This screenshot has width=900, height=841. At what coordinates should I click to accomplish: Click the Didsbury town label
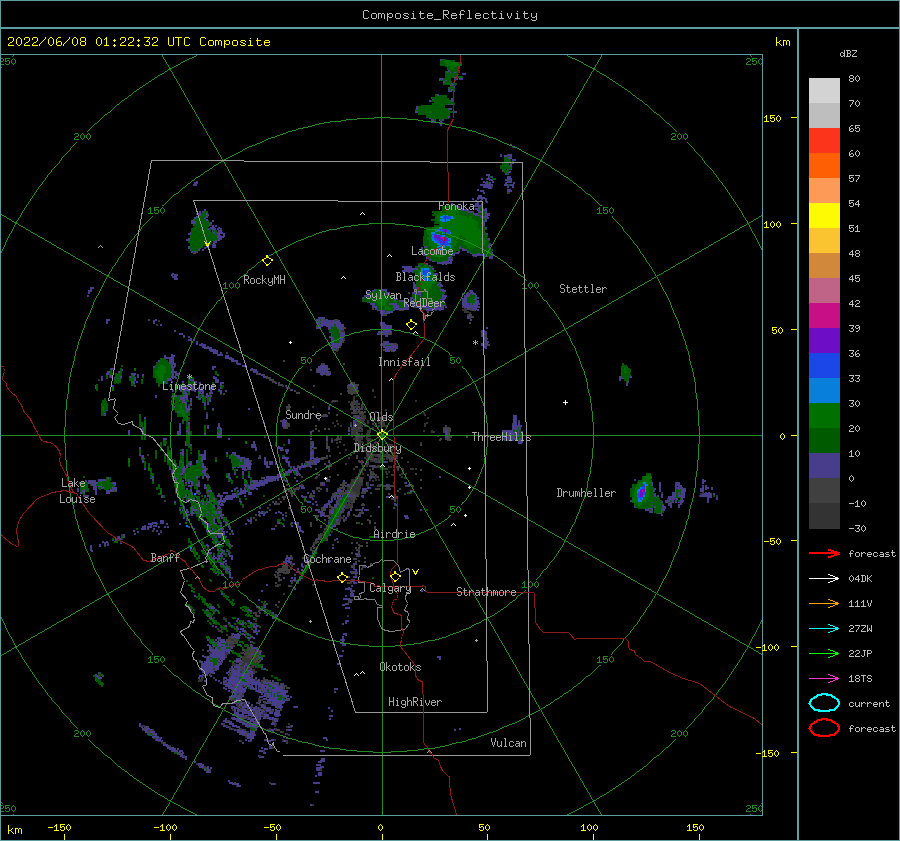377,448
